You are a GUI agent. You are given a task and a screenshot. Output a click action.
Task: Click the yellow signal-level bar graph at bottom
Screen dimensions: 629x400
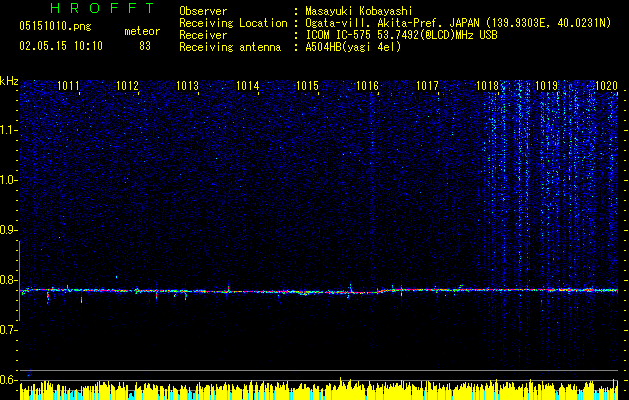(x=319, y=390)
